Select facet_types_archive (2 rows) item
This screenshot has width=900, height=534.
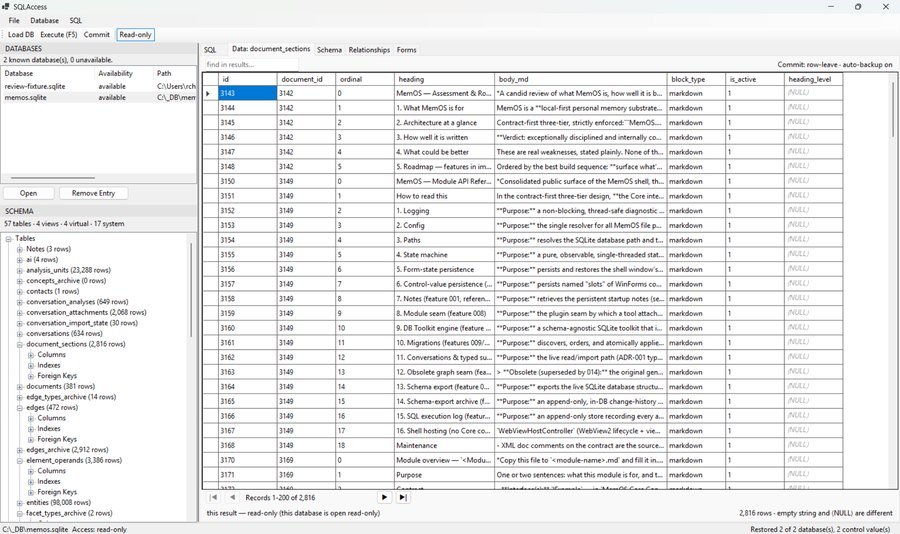tap(69, 513)
